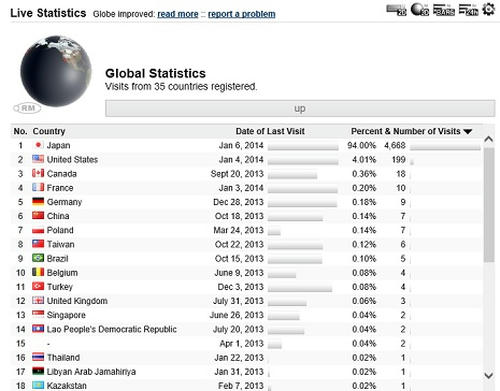The width and height of the screenshot is (500, 391).
Task: Click the Thailand flag icon
Action: click(38, 357)
